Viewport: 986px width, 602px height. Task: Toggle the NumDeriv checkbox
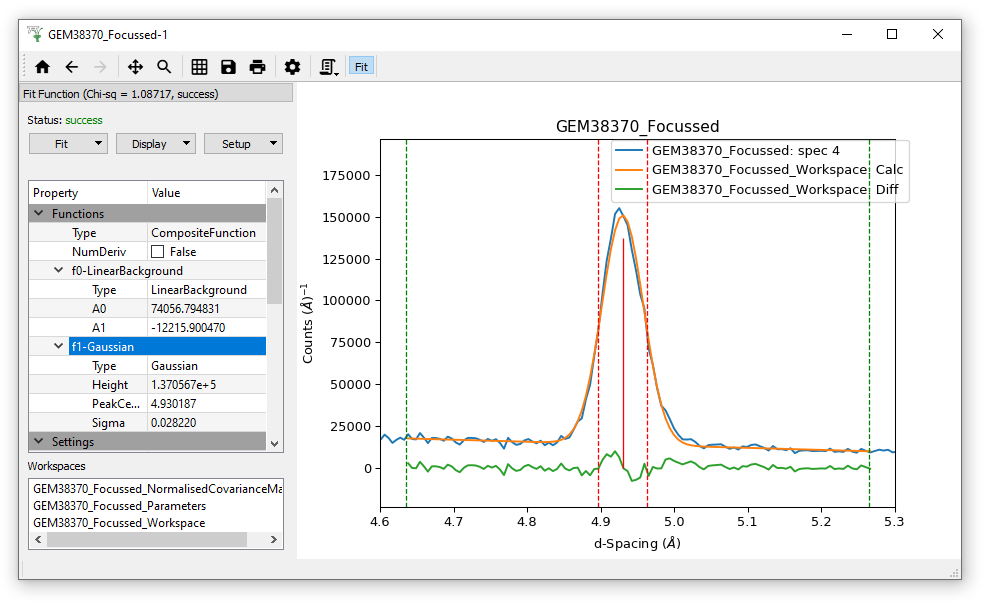(157, 252)
